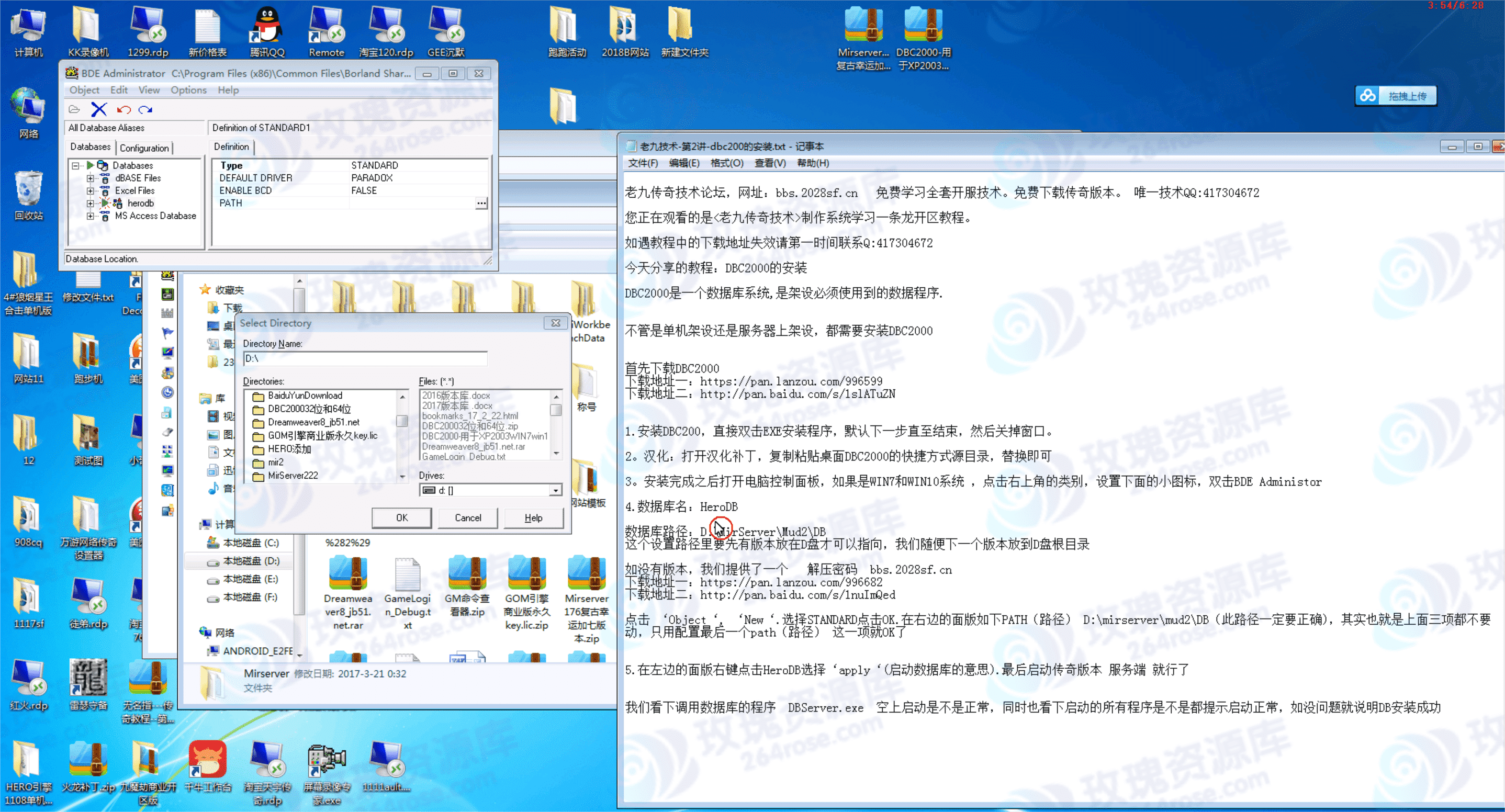
Task: Select the DBC2000 archive on the desktop
Action: click(923, 39)
